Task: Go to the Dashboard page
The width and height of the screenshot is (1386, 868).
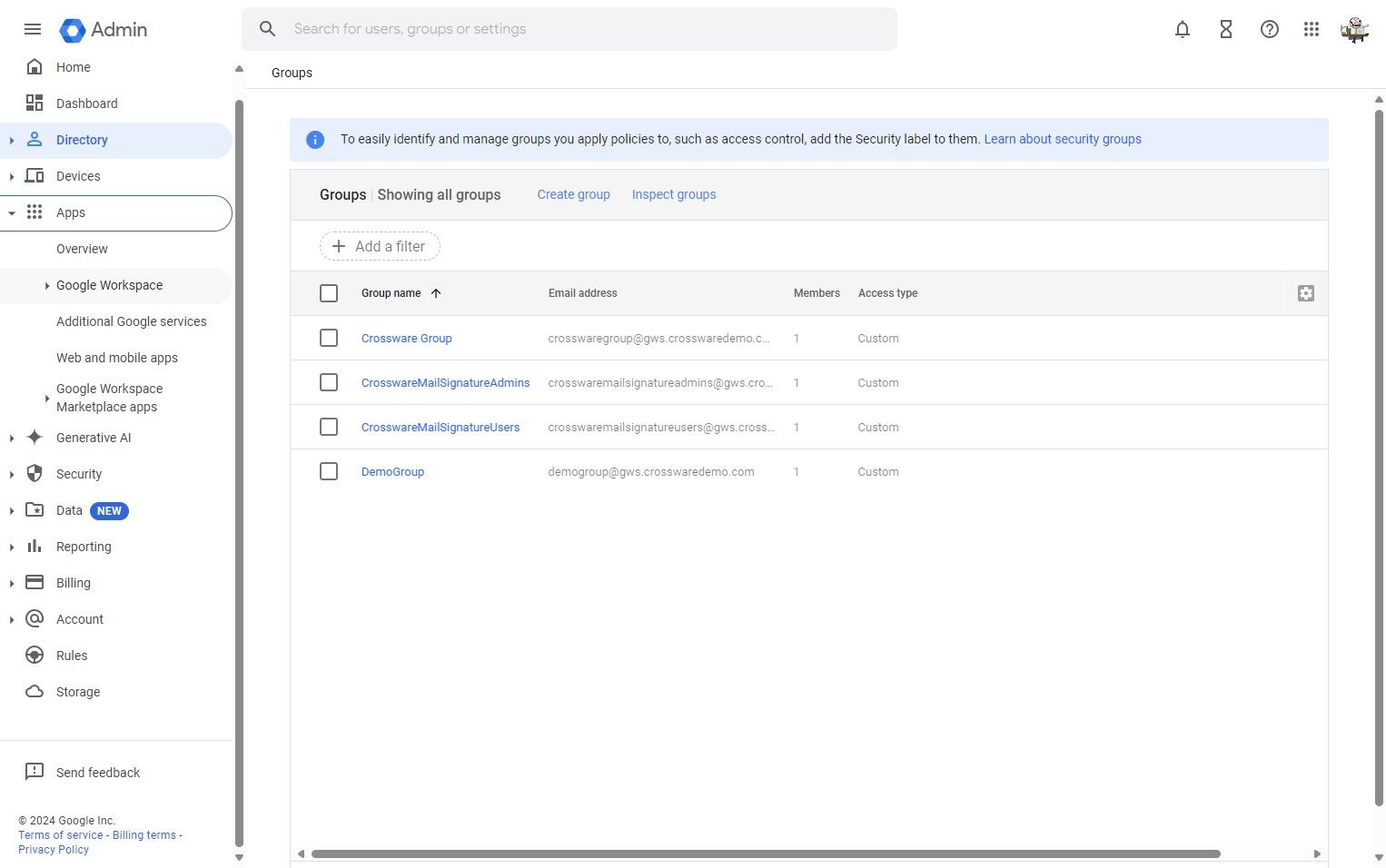Action: click(87, 104)
